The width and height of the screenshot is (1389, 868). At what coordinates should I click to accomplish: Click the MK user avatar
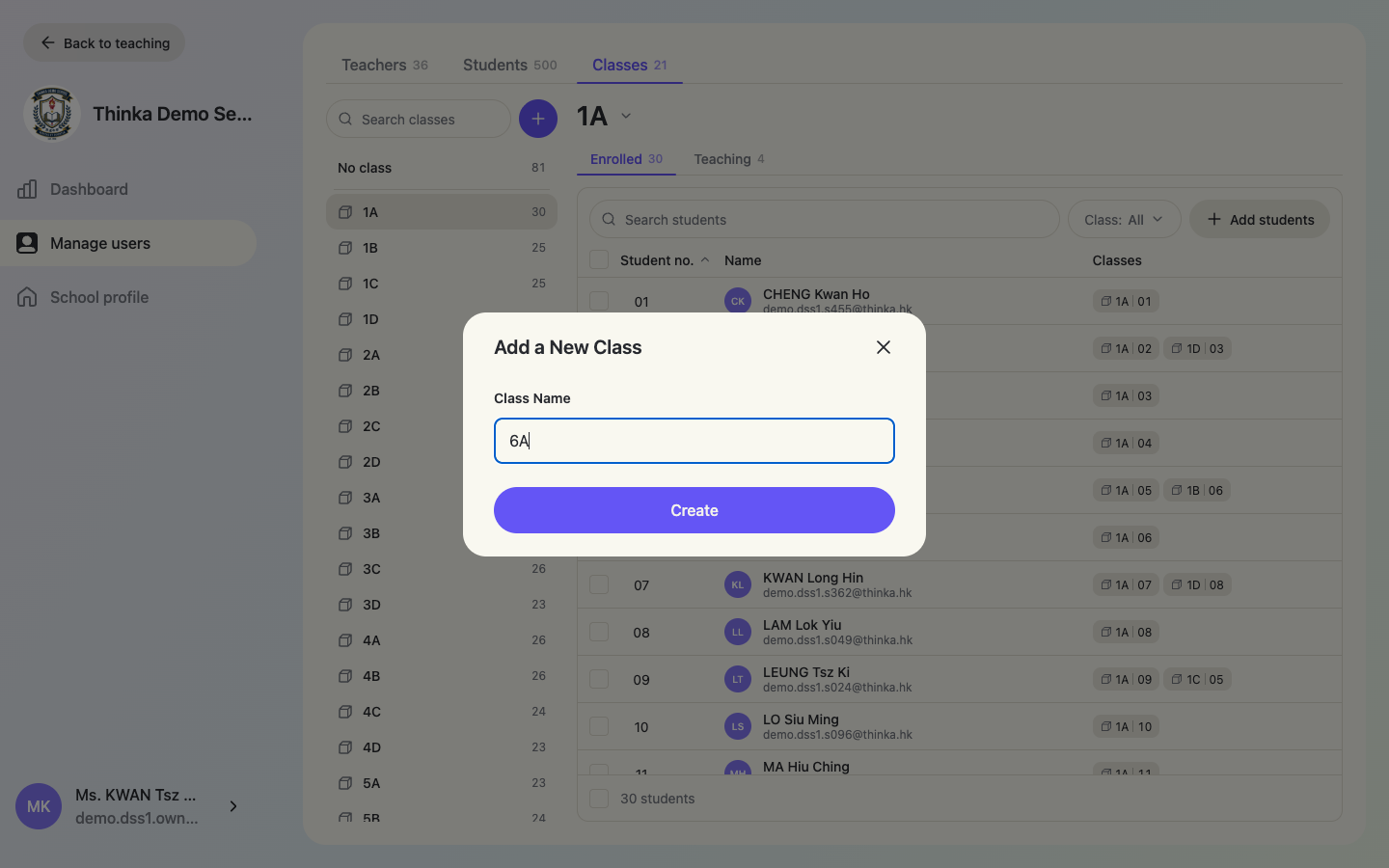tap(39, 806)
